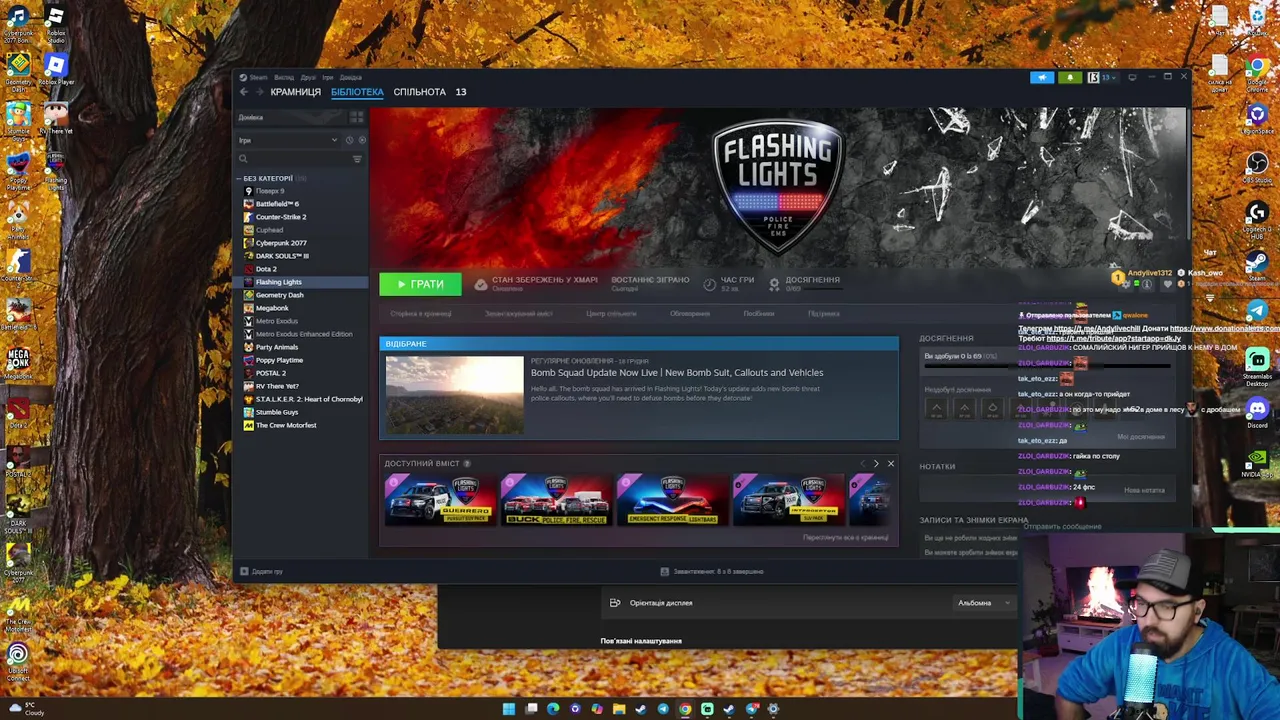Click the green ГРАТИ play button
Image resolution: width=1280 pixels, height=720 pixels.
click(x=420, y=284)
